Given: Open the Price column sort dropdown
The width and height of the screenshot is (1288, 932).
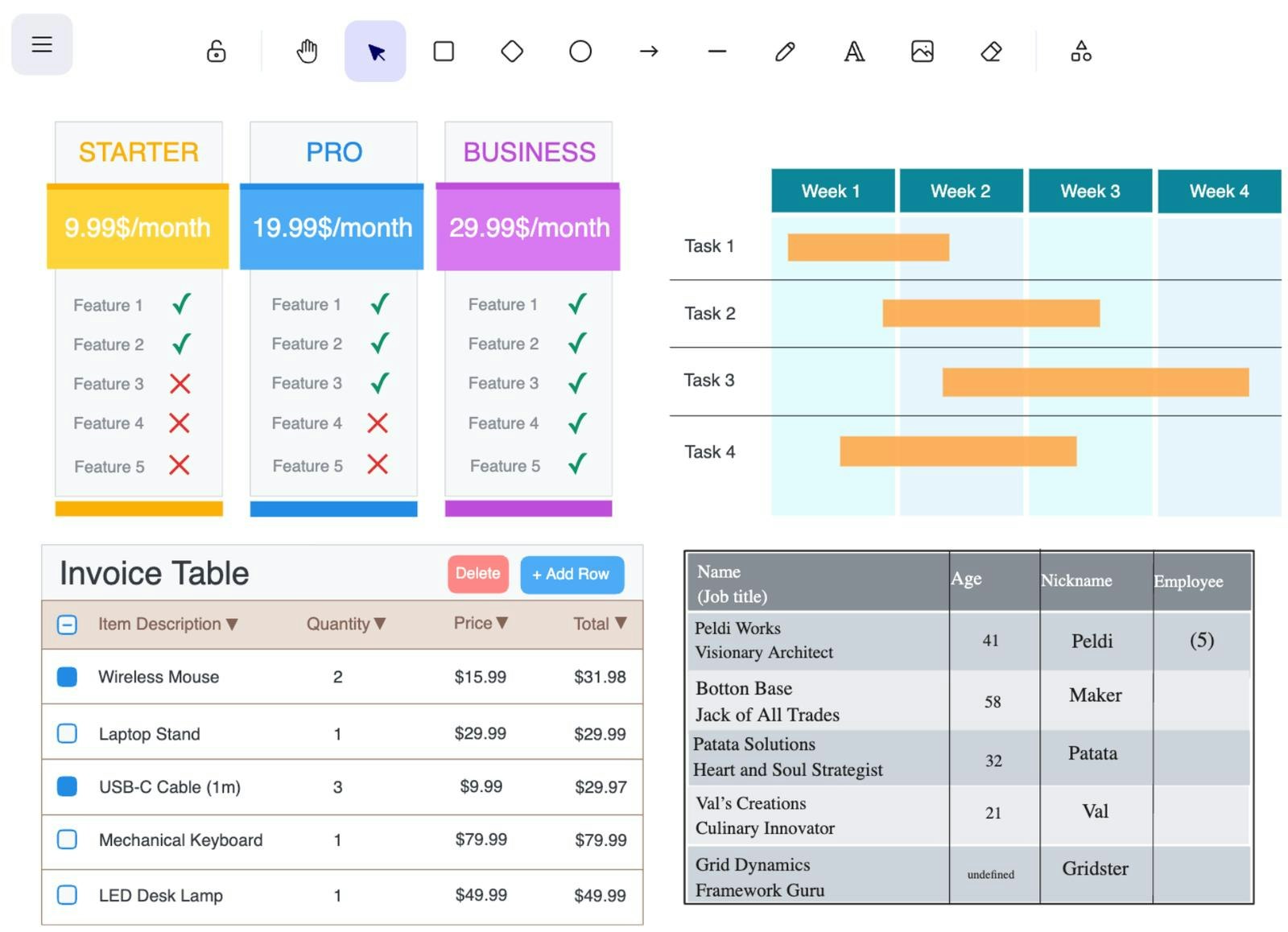Looking at the screenshot, I should point(503,623).
